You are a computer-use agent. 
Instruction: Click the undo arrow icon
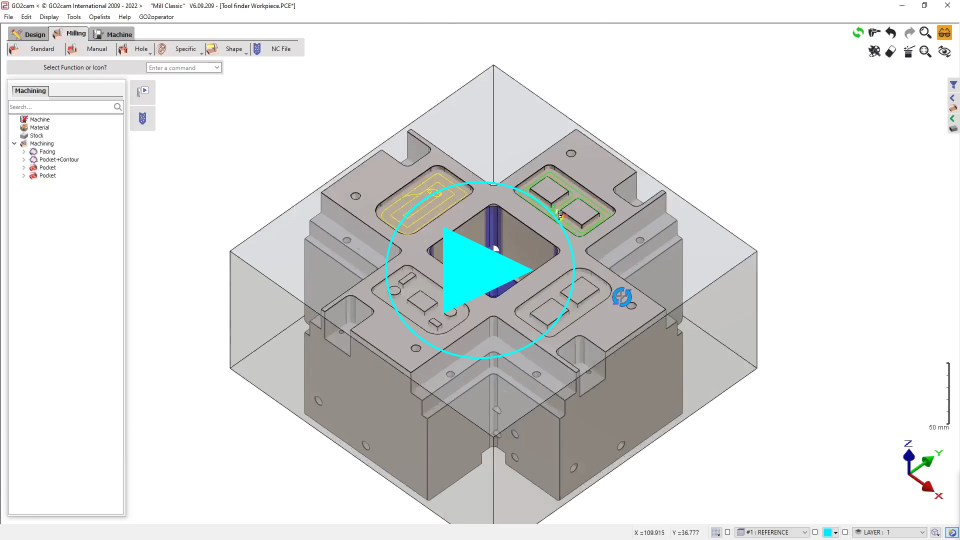coord(891,33)
